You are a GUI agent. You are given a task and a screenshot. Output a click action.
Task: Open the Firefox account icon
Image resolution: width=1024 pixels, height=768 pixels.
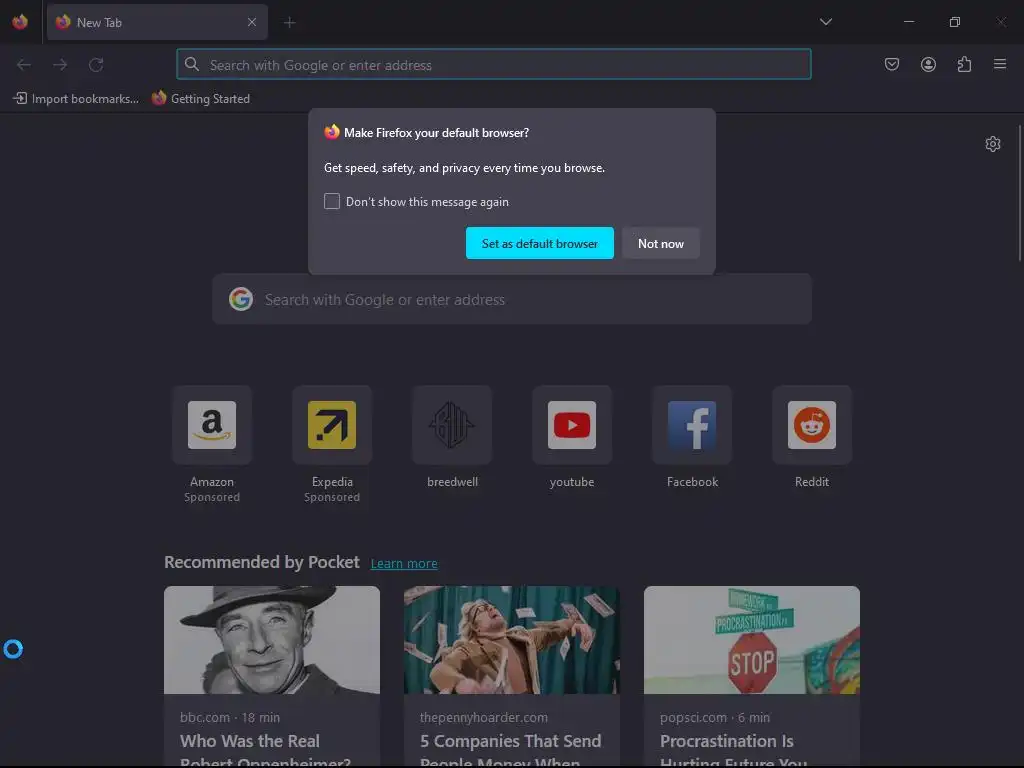click(x=928, y=64)
